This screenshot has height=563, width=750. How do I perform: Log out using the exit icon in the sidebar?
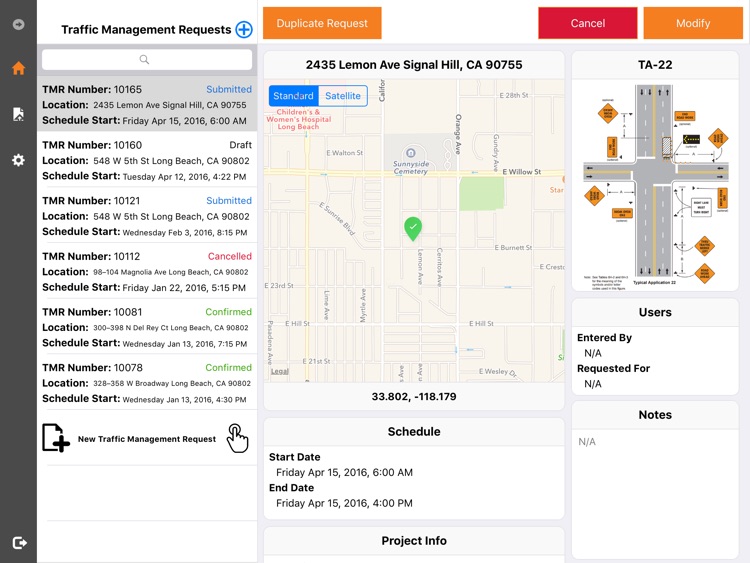tap(19, 543)
